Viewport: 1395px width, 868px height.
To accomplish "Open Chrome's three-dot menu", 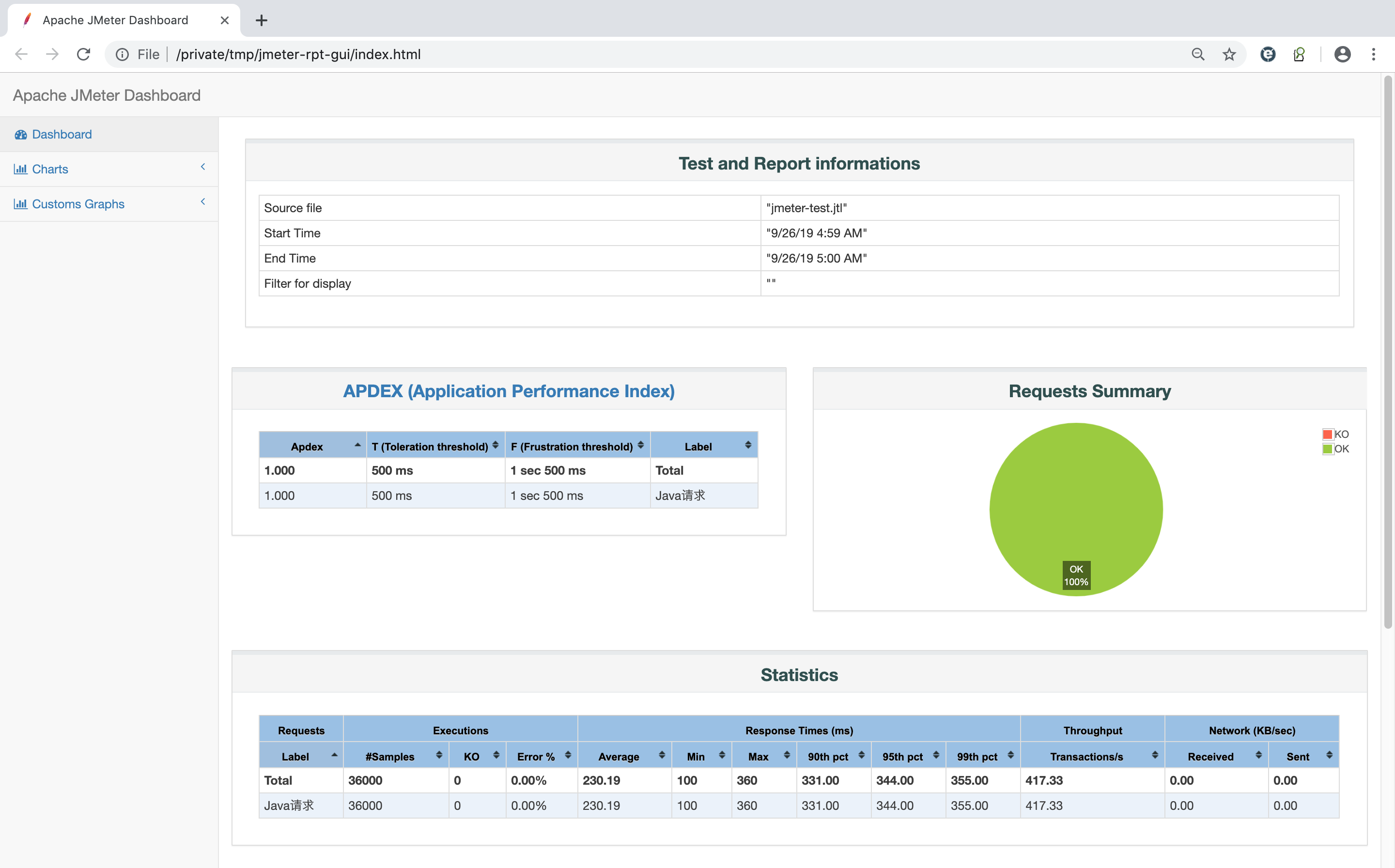I will (1373, 54).
